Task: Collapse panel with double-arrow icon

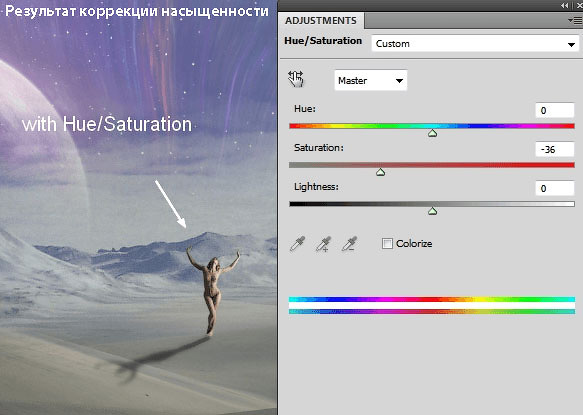Action: pyautogui.click(x=564, y=5)
